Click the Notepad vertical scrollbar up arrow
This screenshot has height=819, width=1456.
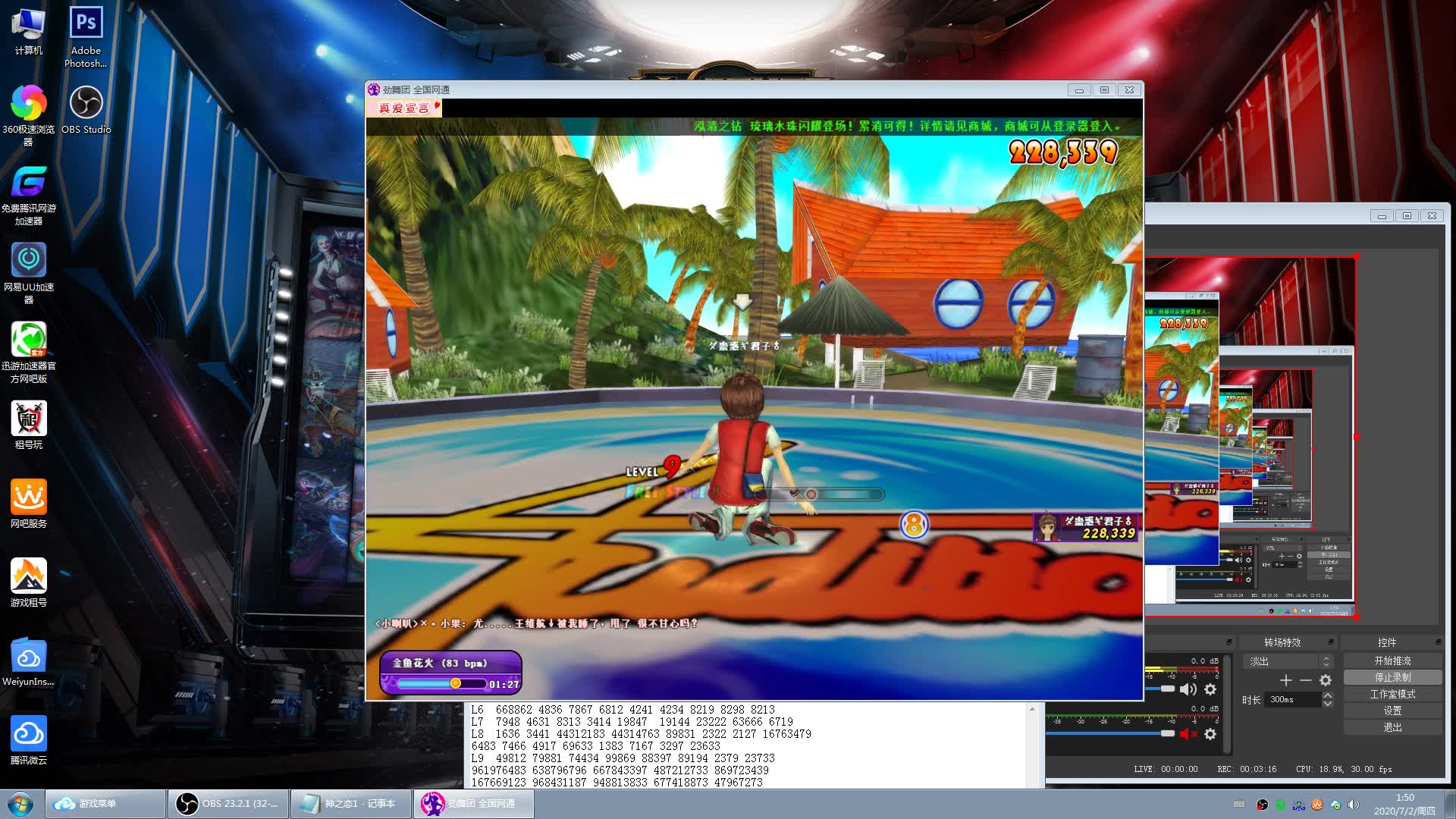tap(1032, 710)
